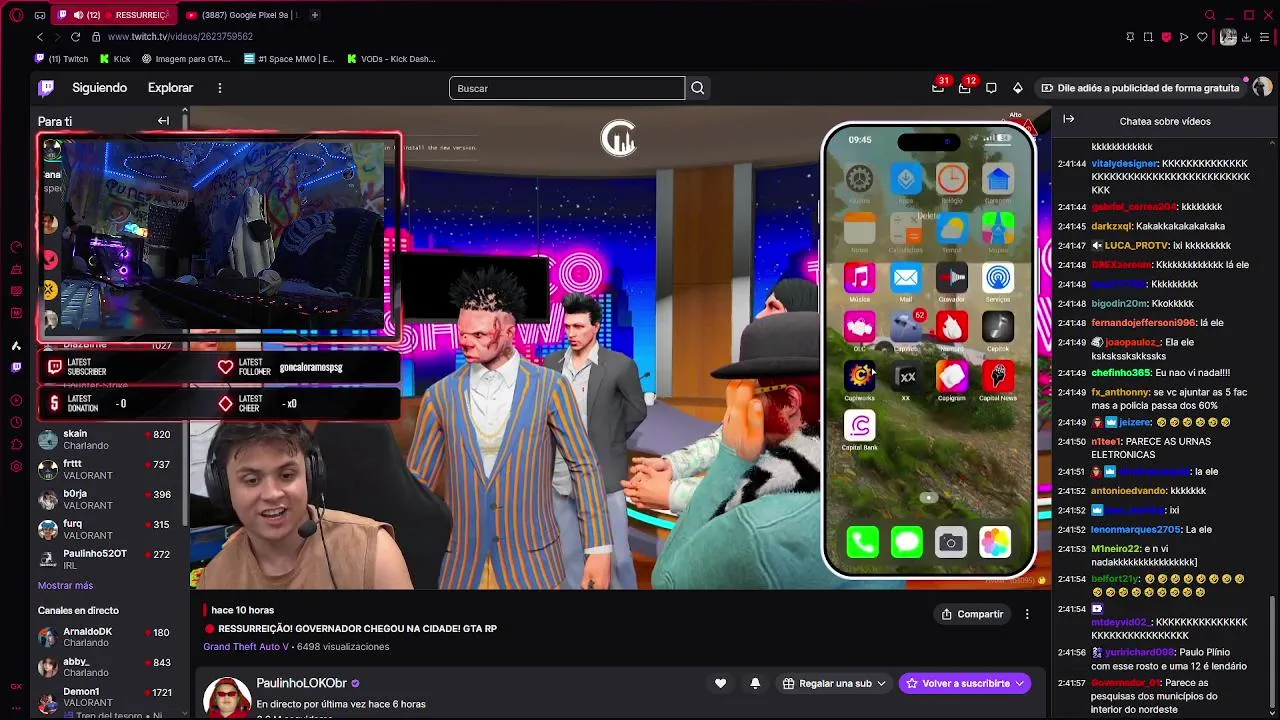Viewport: 1280px width, 720px height.
Task: Open the #1 Space MMO bookmark
Action: point(289,59)
